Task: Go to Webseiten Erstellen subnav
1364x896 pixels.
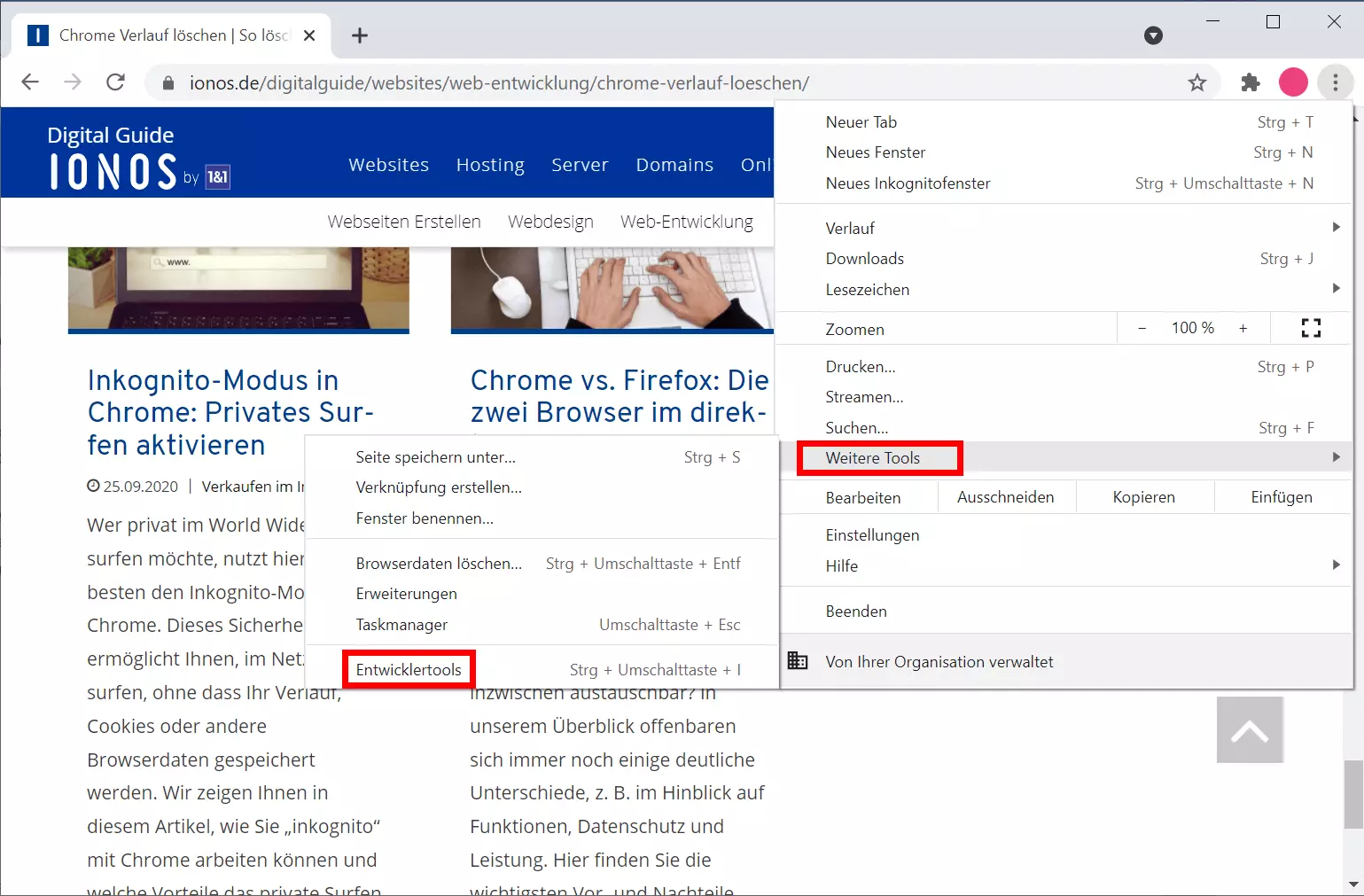Action: coord(404,222)
